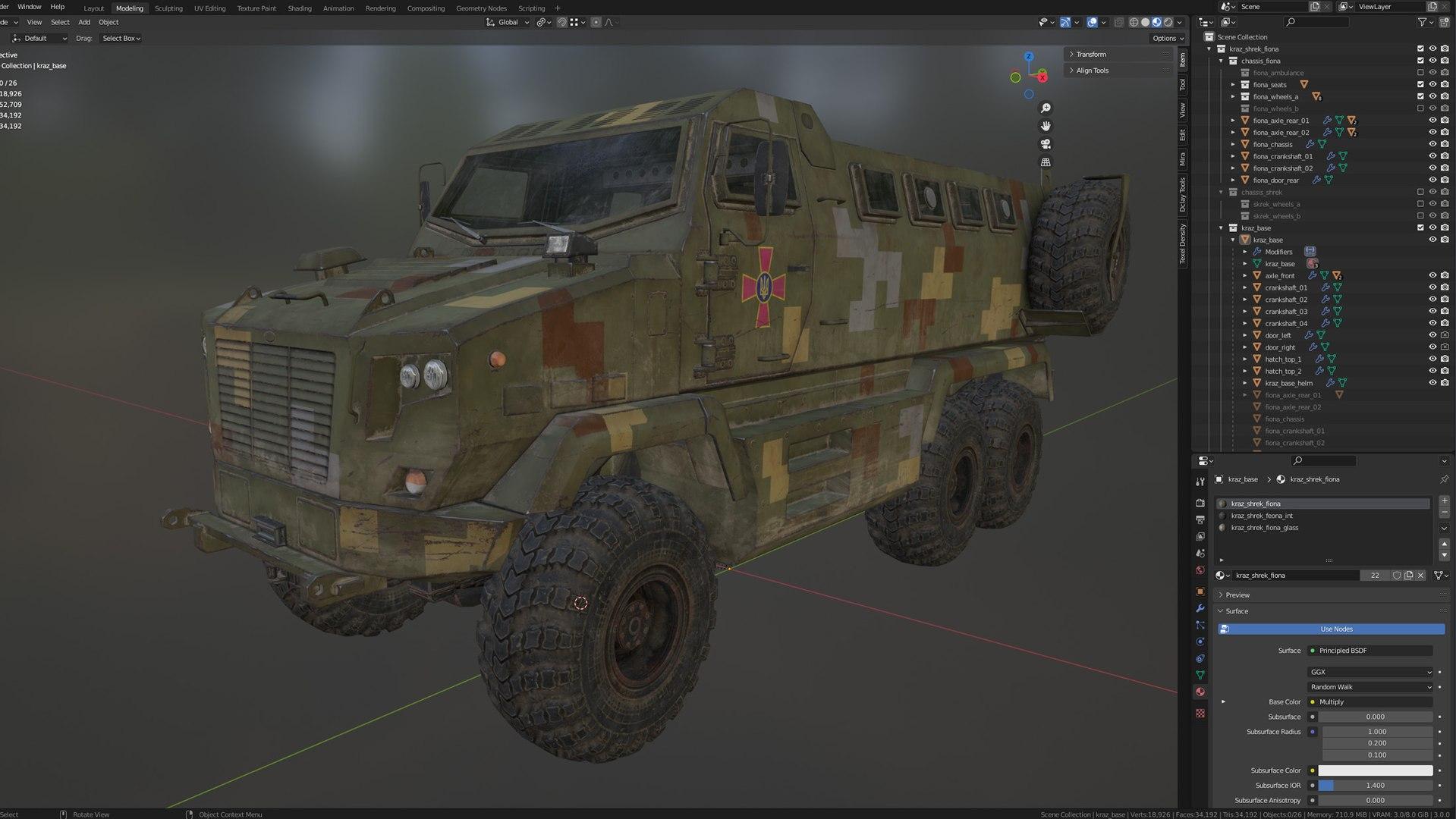
Task: Click the Subsurface Color white swatch
Action: point(1375,770)
